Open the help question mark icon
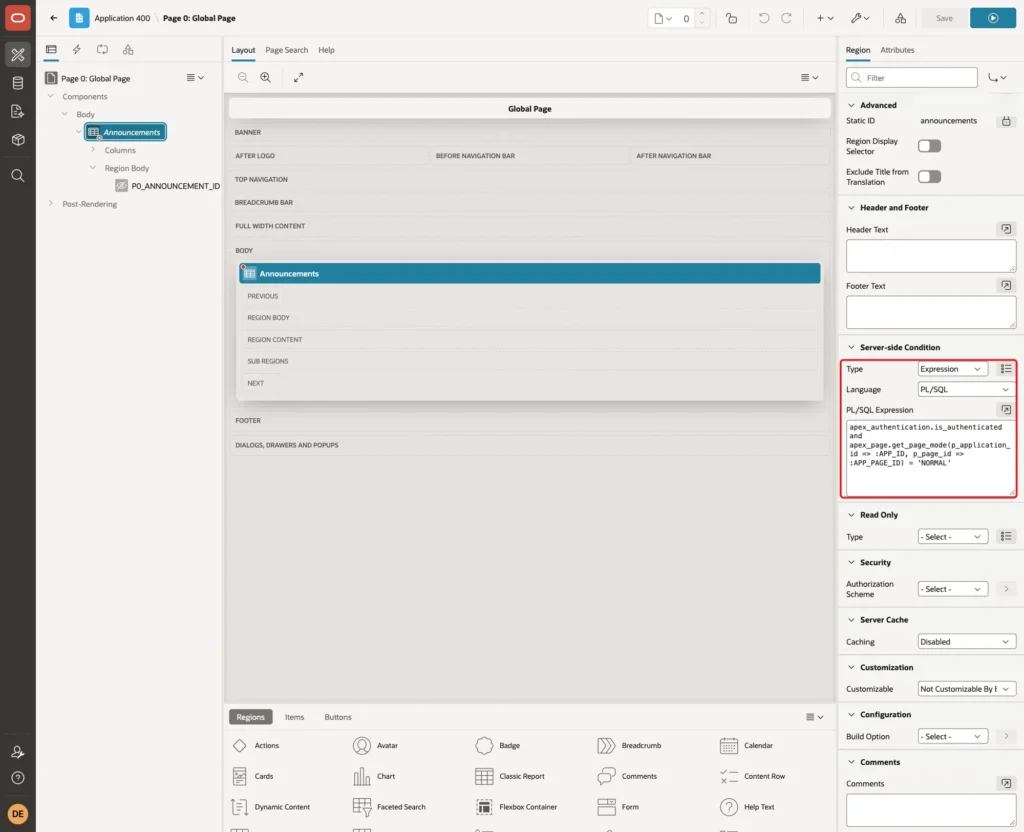This screenshot has height=832, width=1024. tap(18, 778)
